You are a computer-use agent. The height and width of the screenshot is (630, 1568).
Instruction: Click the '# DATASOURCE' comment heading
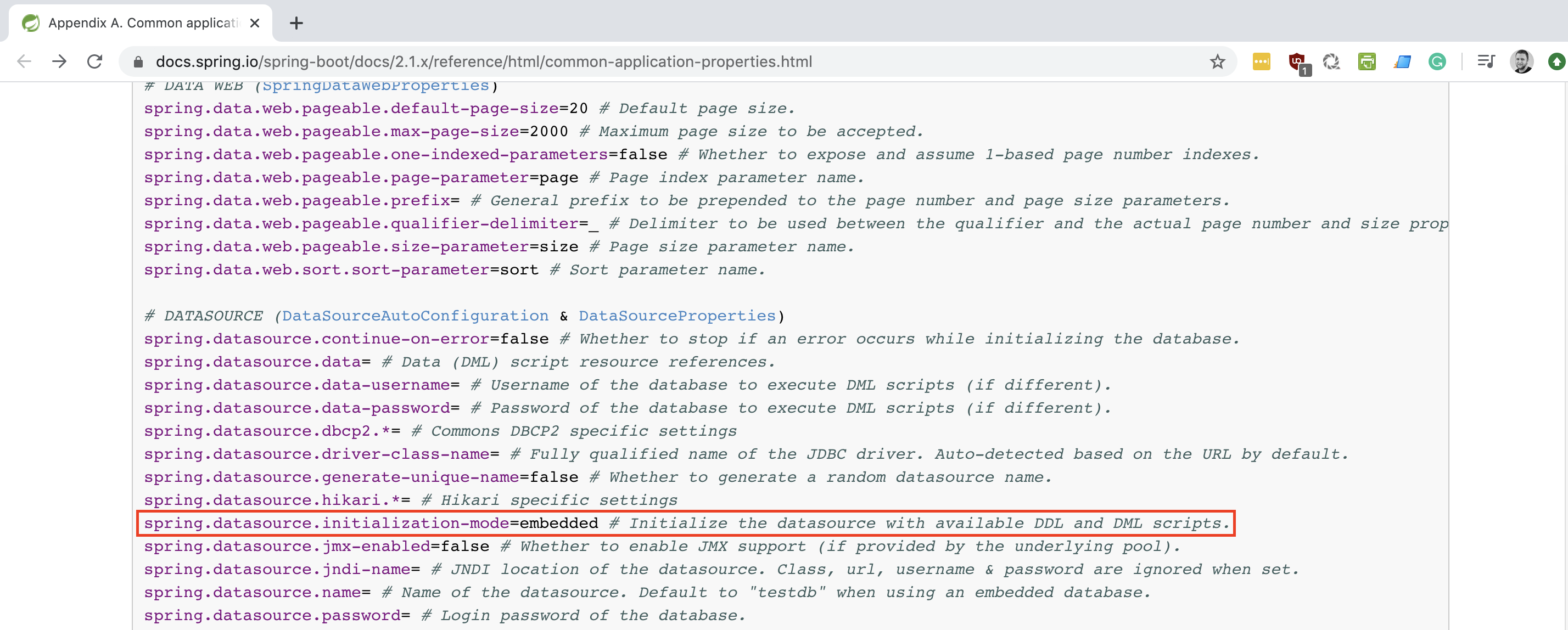tap(204, 316)
